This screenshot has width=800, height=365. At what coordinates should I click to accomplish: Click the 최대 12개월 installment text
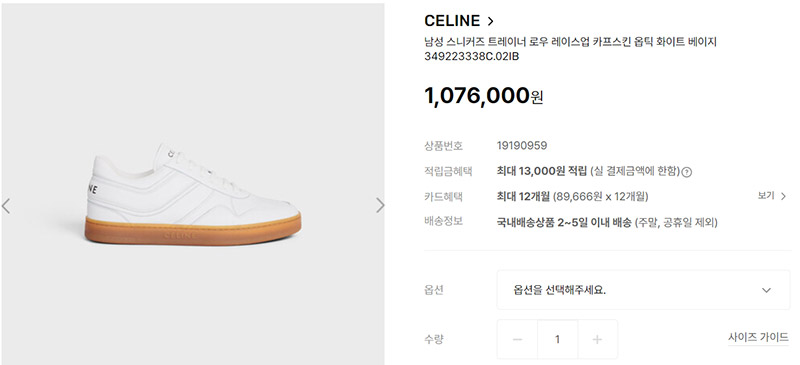pyautogui.click(x=523, y=197)
